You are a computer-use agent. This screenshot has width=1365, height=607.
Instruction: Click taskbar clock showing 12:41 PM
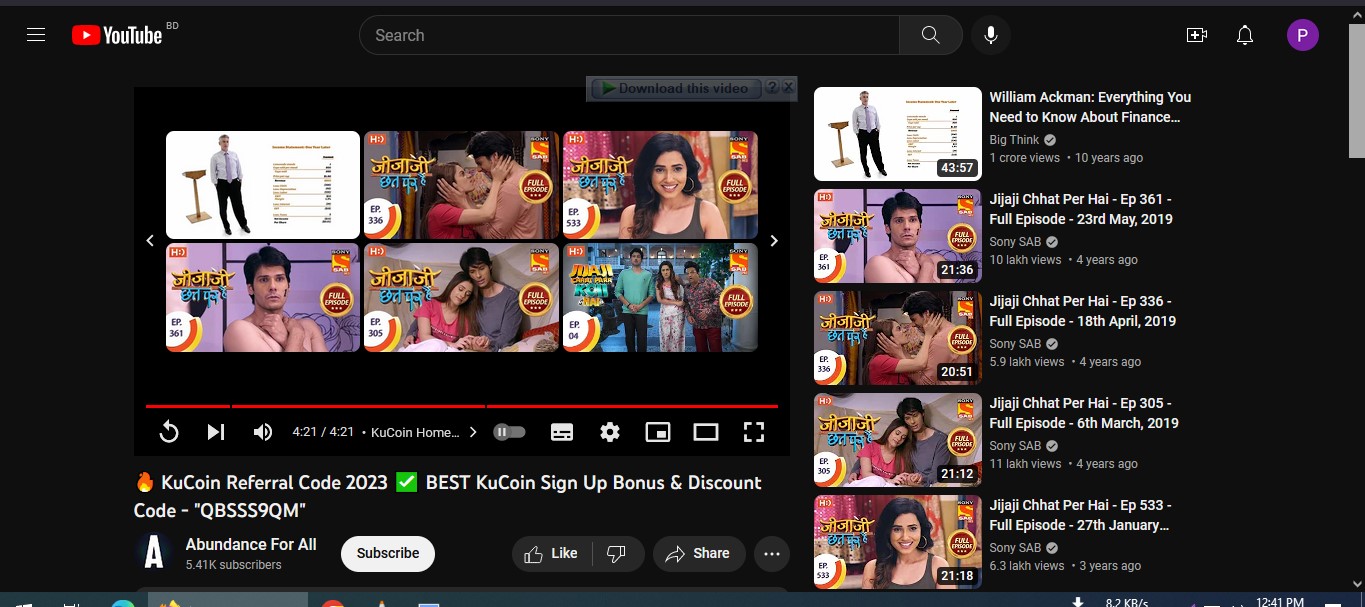click(1279, 601)
